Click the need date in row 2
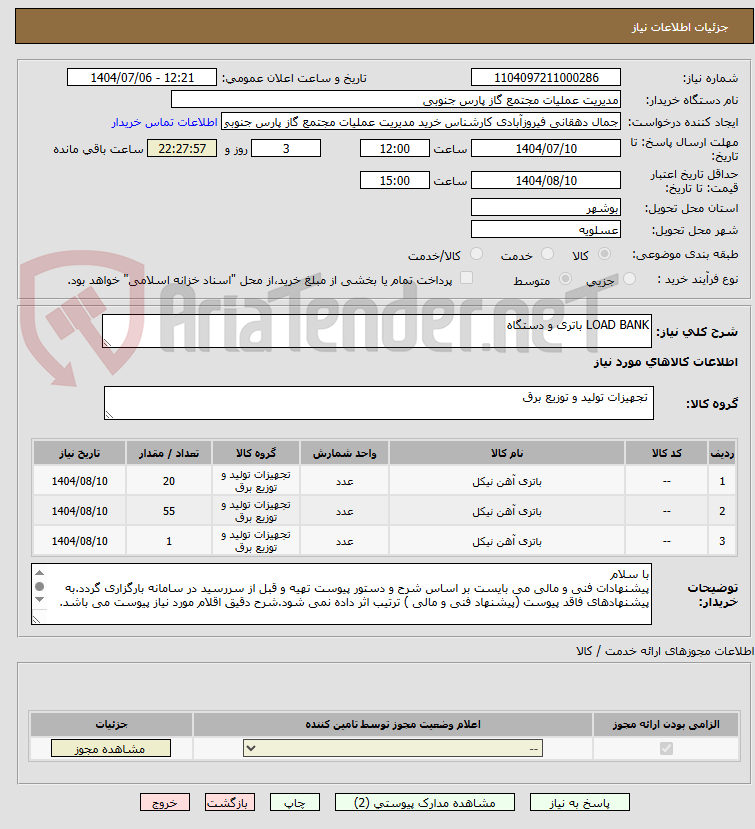Image resolution: width=755 pixels, height=829 pixels. (x=79, y=511)
